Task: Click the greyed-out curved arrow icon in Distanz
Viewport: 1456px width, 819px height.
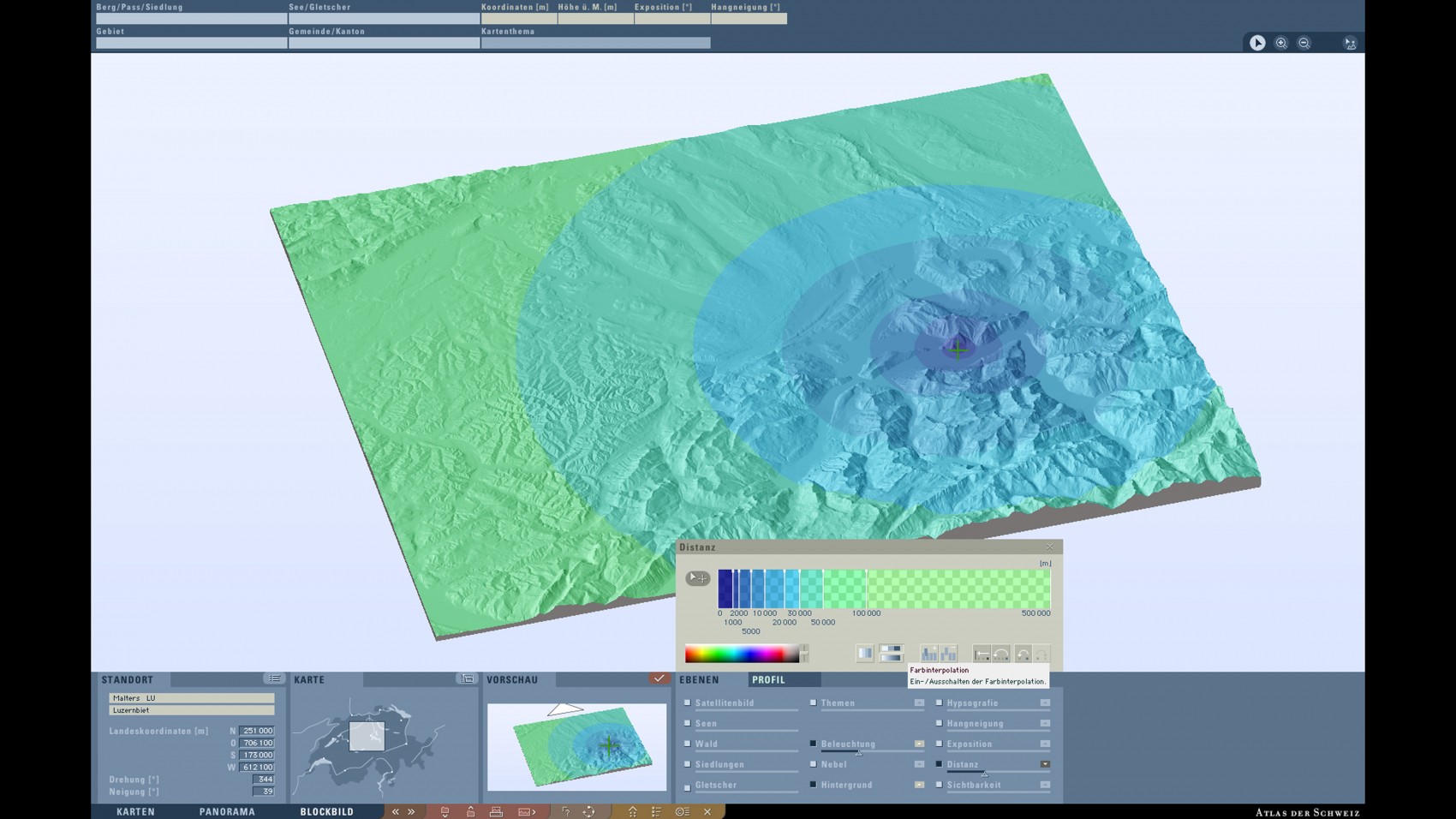Action: (x=1041, y=654)
